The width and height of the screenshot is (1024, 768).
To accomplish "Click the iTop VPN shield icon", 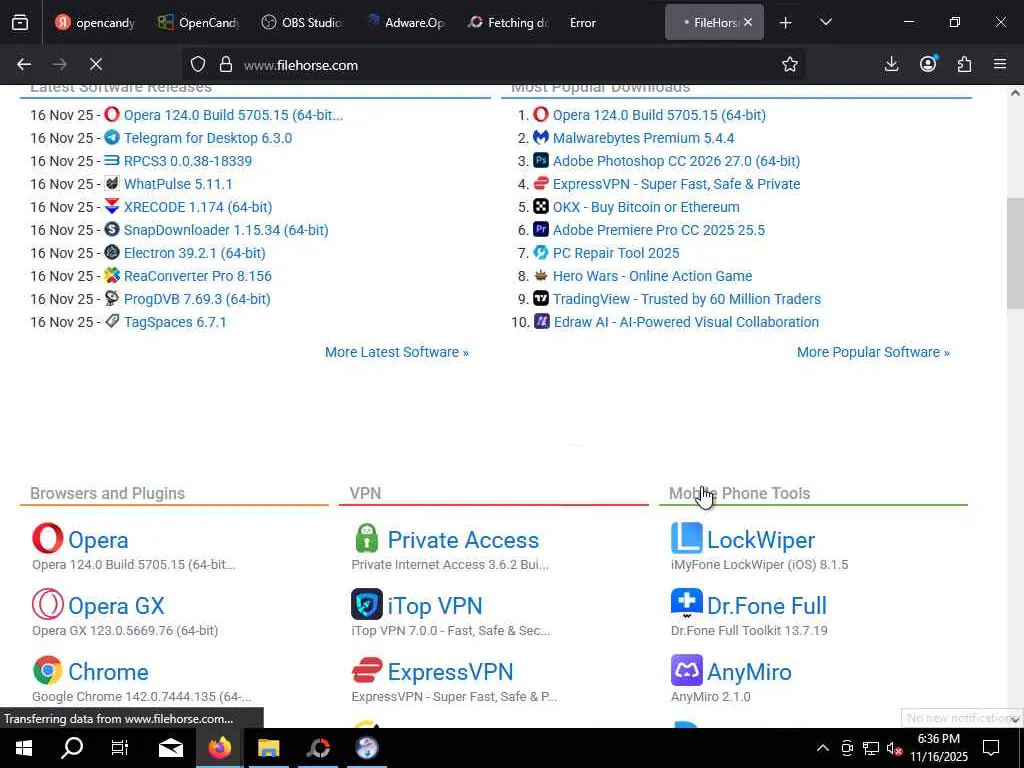I will click(x=367, y=605).
